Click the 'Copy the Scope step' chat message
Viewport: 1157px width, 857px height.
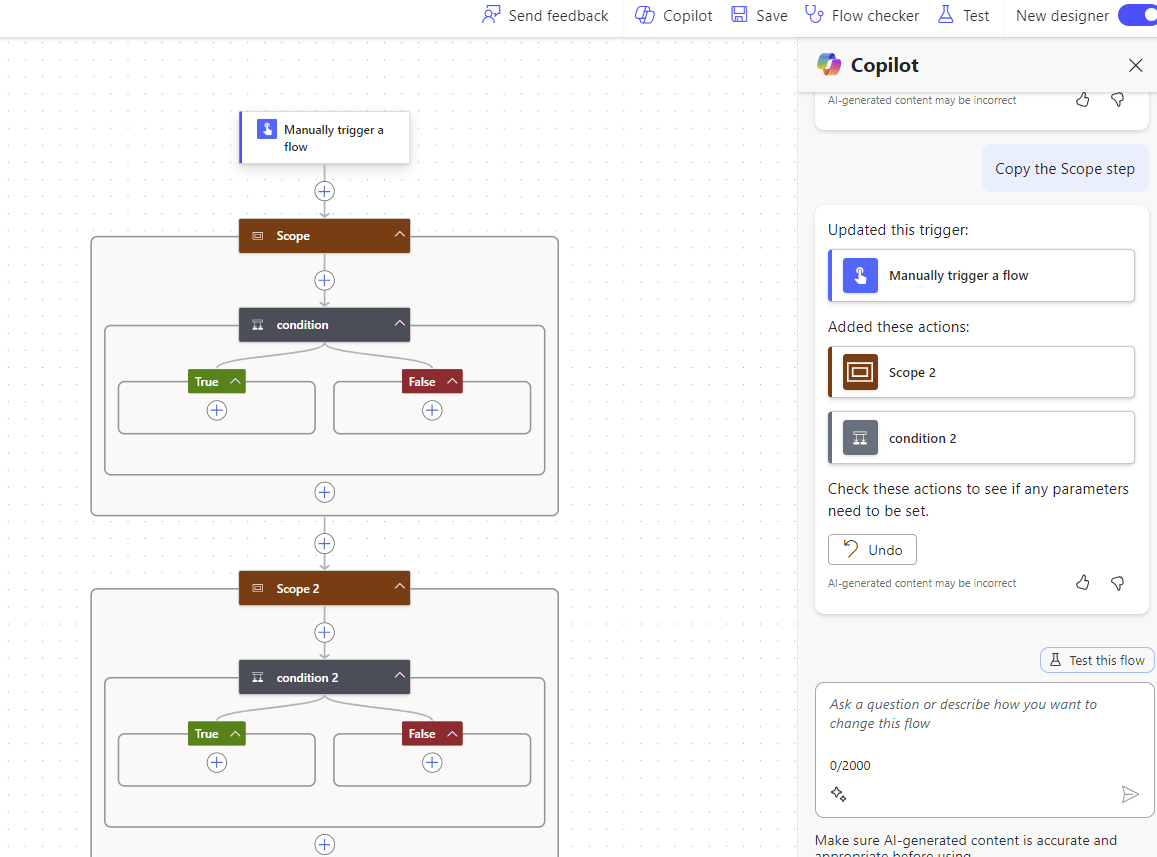pyautogui.click(x=1065, y=169)
